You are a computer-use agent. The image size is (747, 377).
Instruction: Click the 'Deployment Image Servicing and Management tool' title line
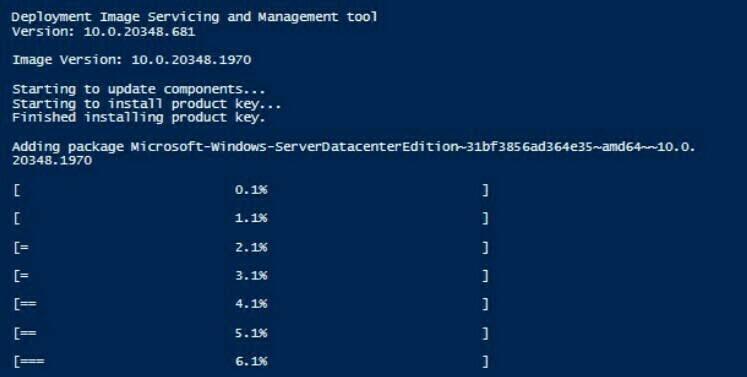coord(194,17)
